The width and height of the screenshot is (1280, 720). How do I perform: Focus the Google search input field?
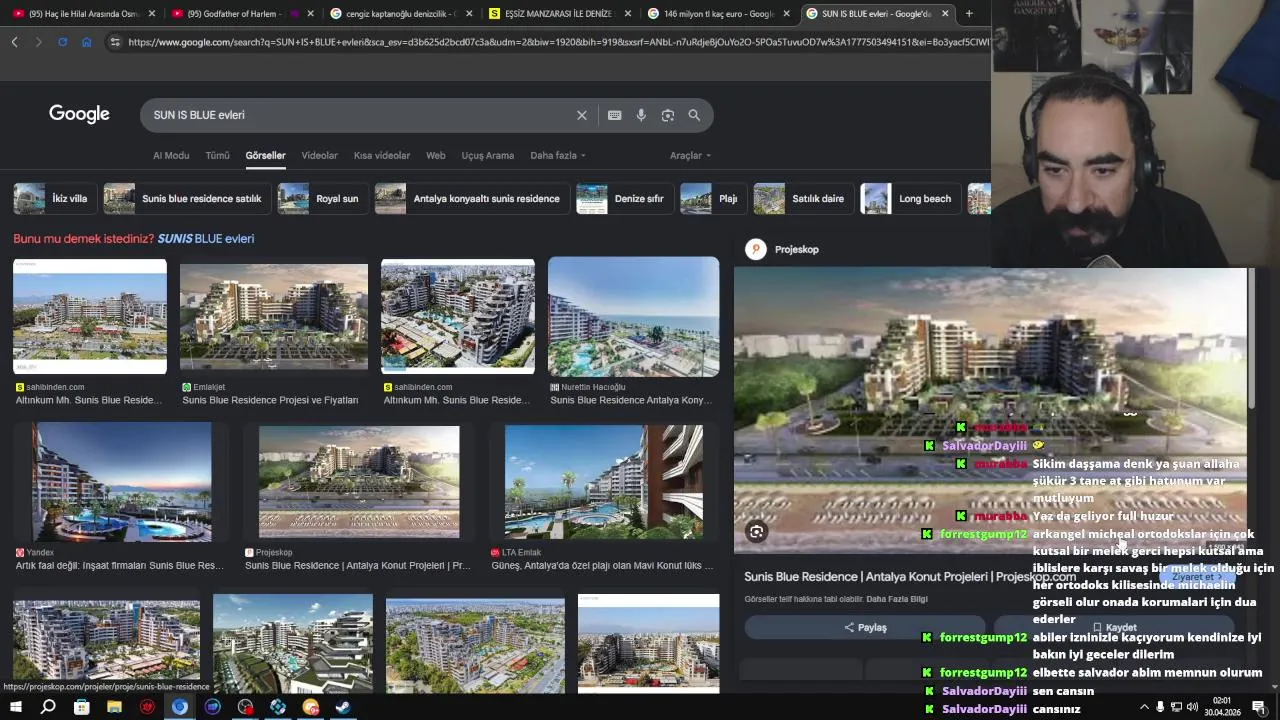pos(360,115)
